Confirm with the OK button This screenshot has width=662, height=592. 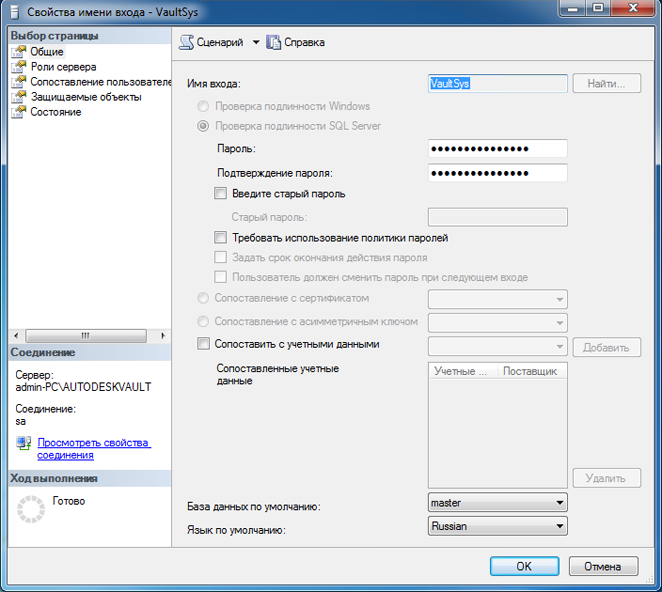tap(524, 566)
